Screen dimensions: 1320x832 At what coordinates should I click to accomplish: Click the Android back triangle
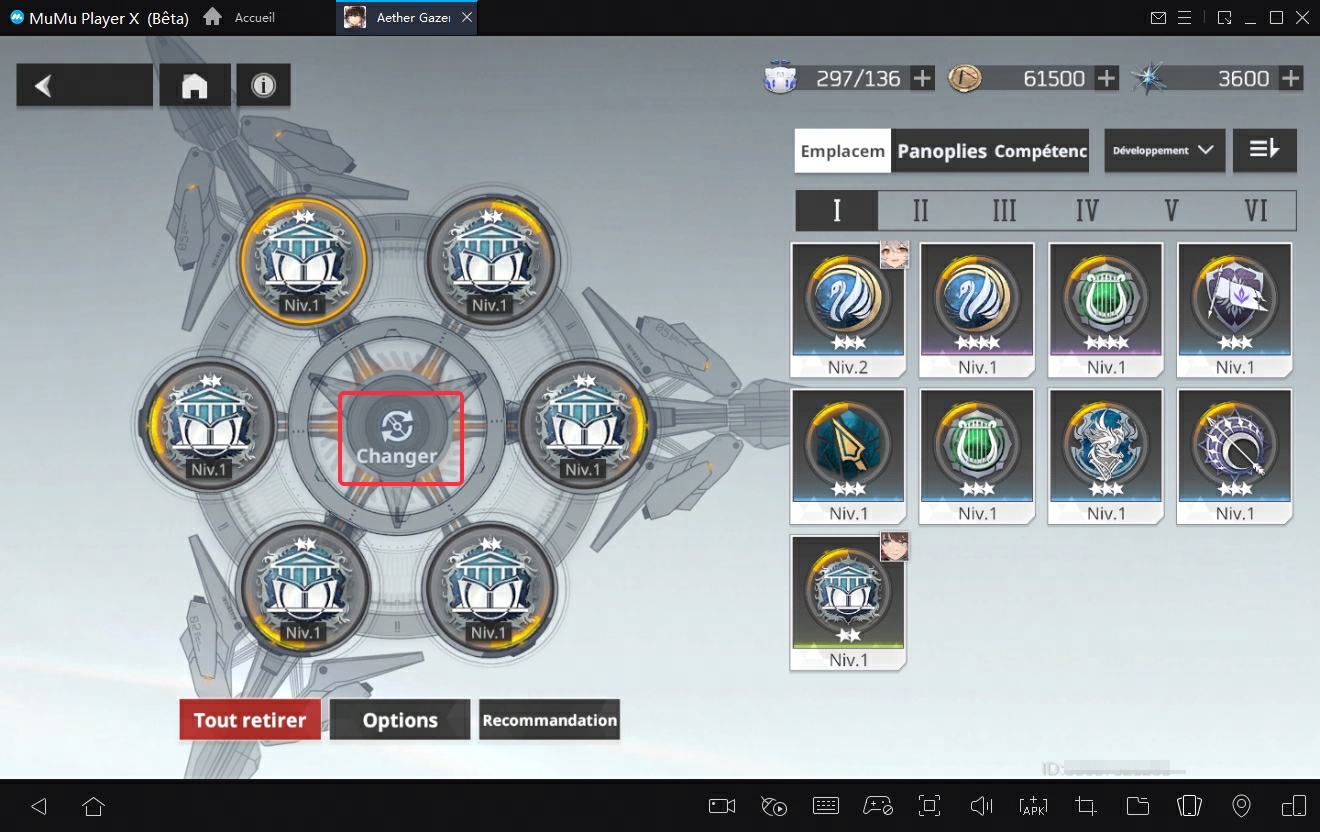[39, 806]
